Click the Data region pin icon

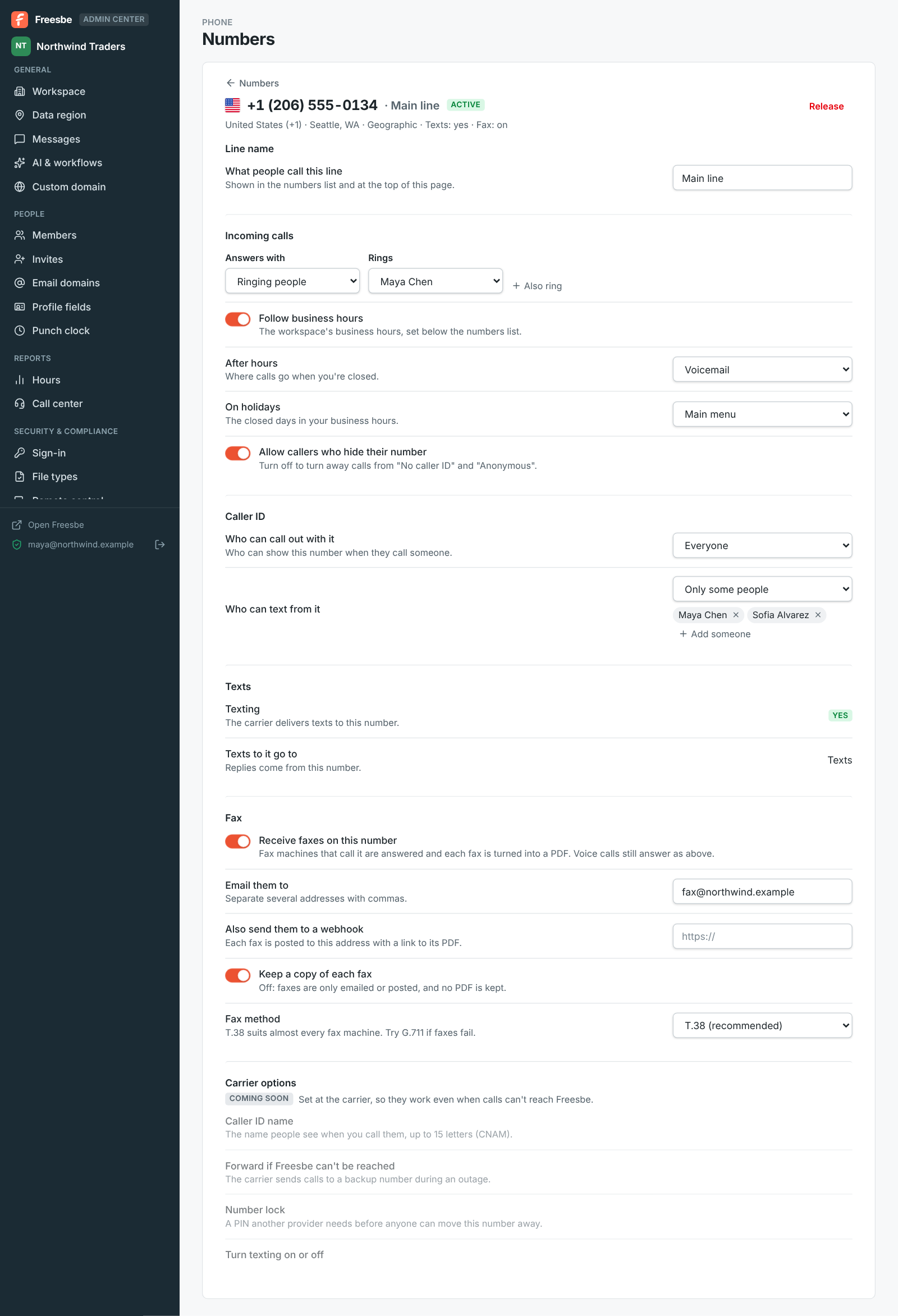click(20, 115)
